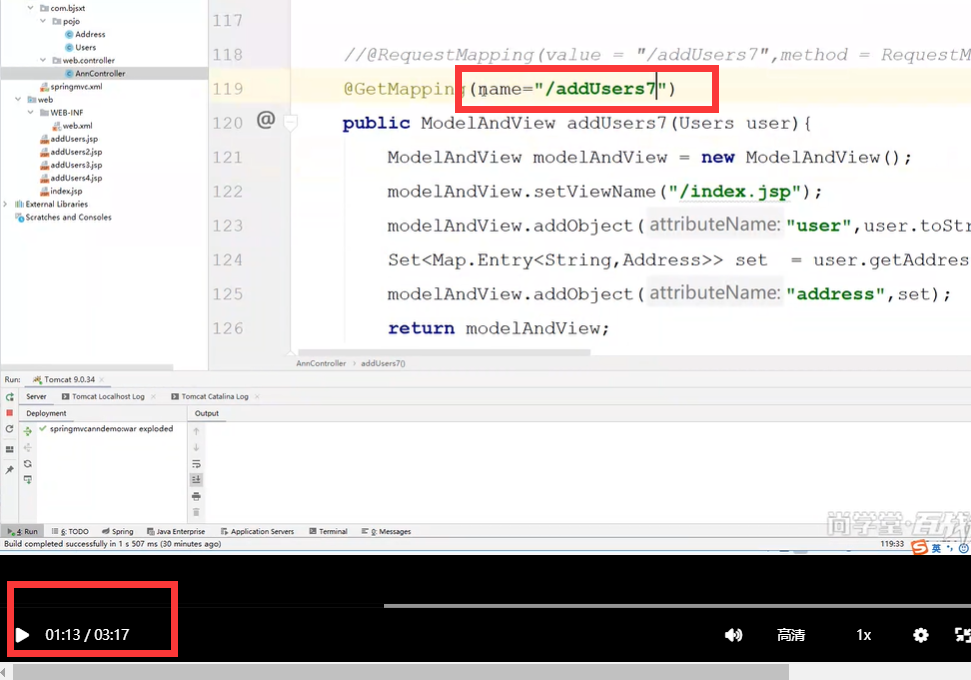Click the undeploy artifact icon
The image size is (971, 680).
pyautogui.click(x=28, y=447)
